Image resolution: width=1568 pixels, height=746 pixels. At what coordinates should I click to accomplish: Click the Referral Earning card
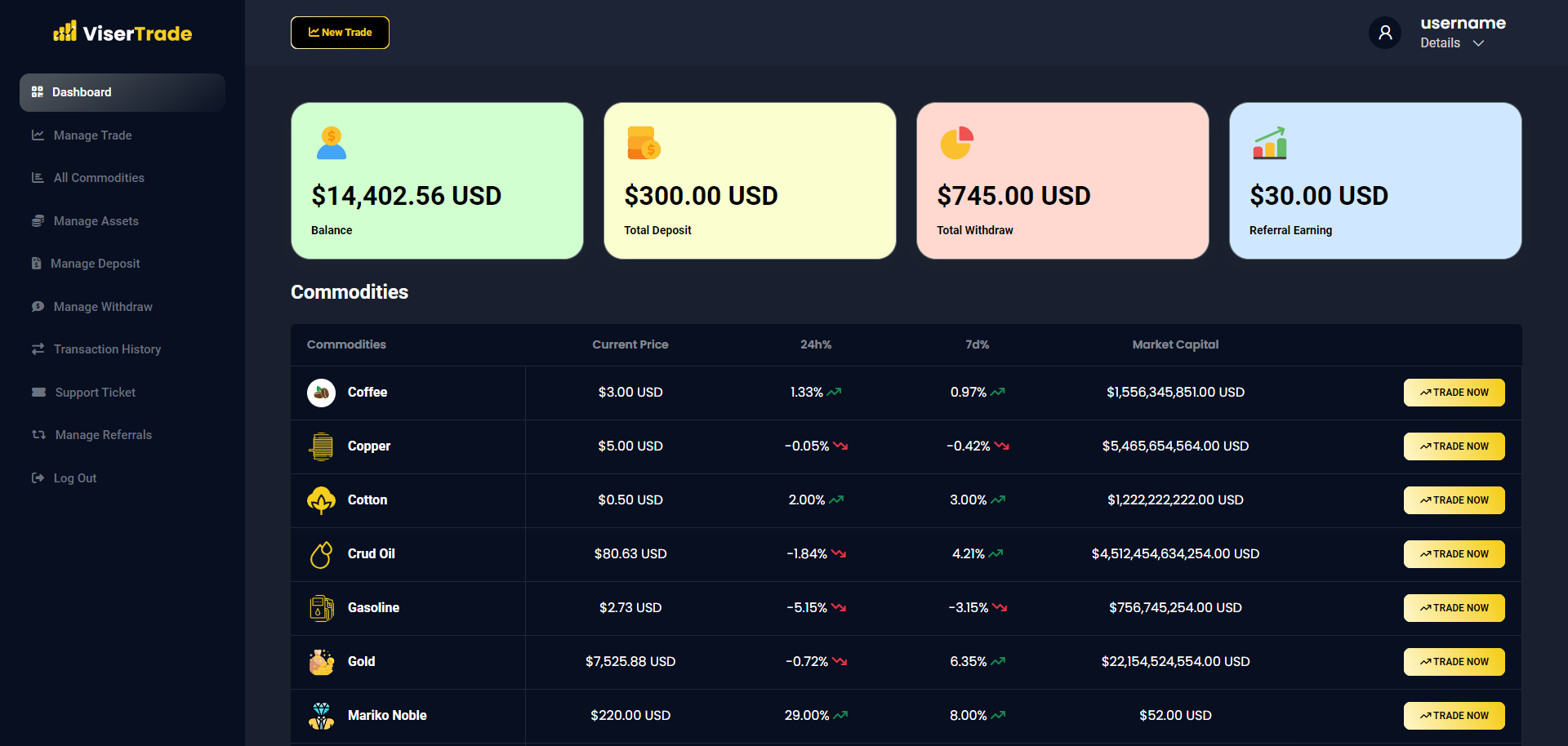[x=1375, y=180]
